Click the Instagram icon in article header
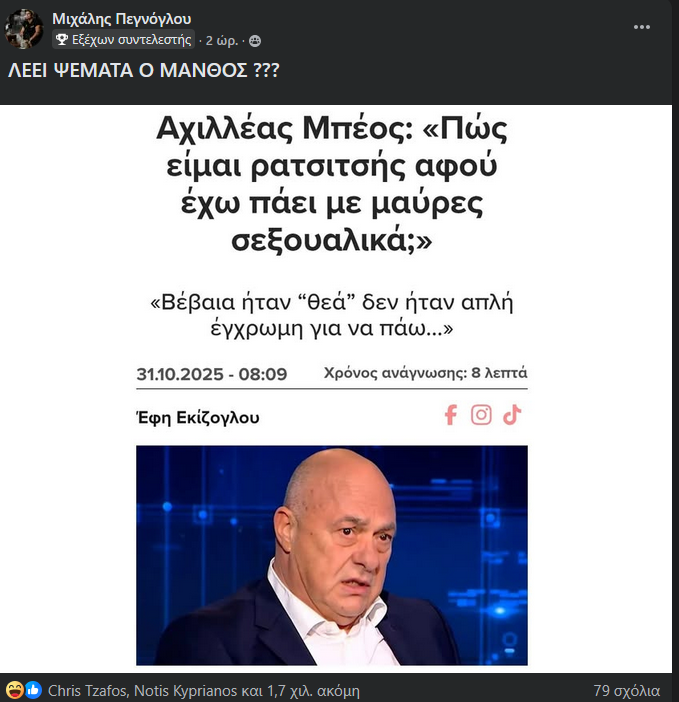The height and width of the screenshot is (702, 679). click(481, 415)
